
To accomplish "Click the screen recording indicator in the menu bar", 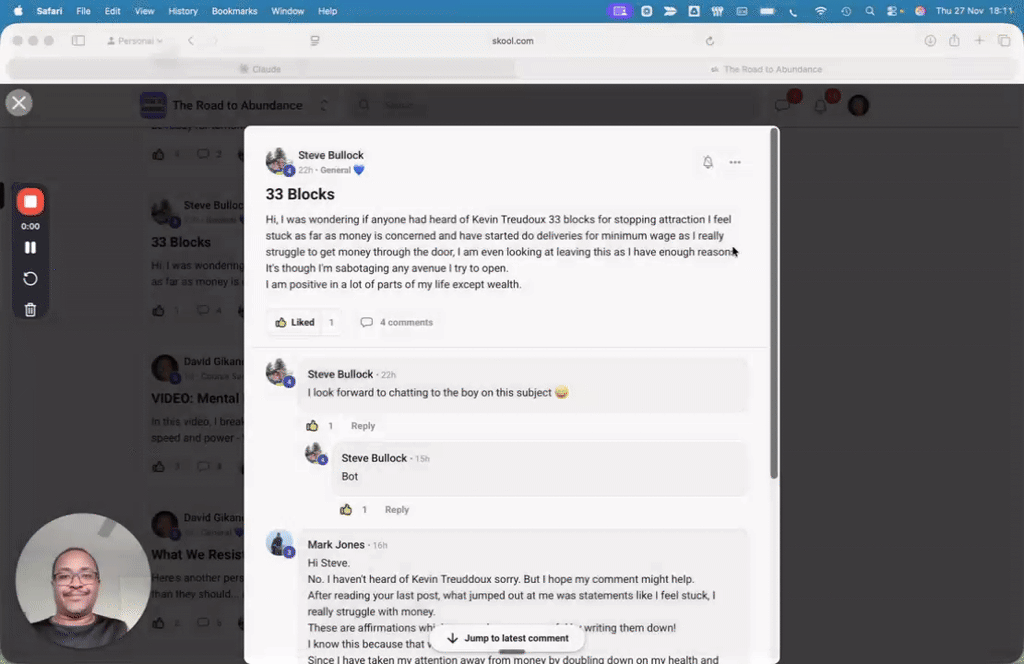I will click(620, 11).
